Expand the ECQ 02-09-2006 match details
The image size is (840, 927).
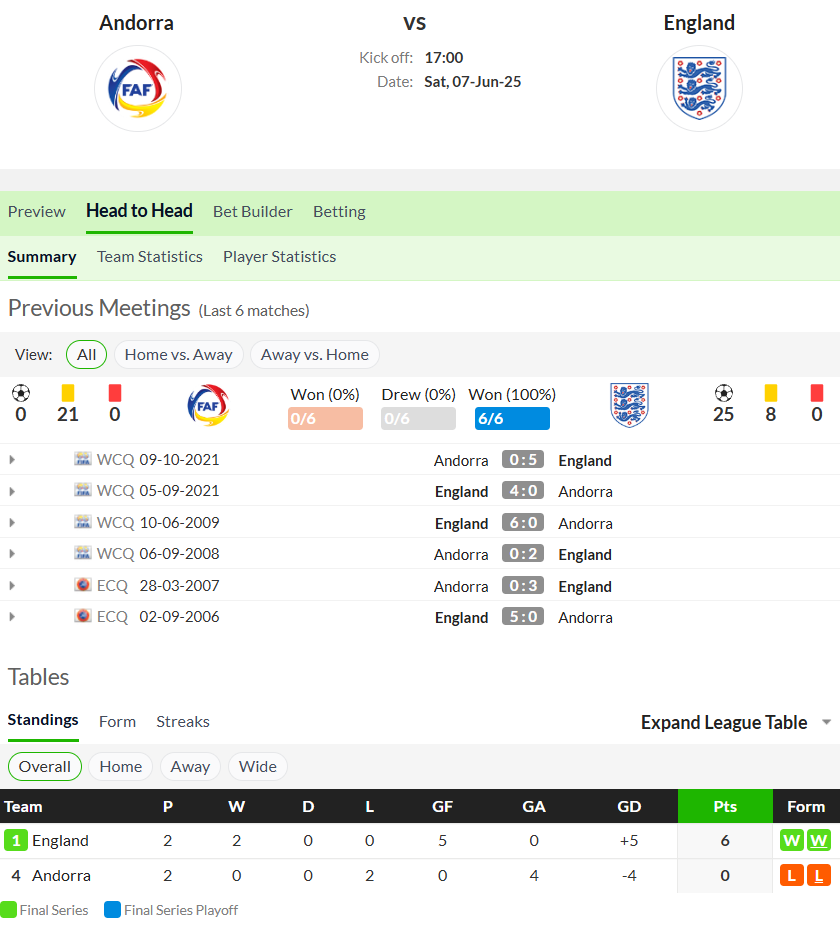pyautogui.click(x=12, y=617)
